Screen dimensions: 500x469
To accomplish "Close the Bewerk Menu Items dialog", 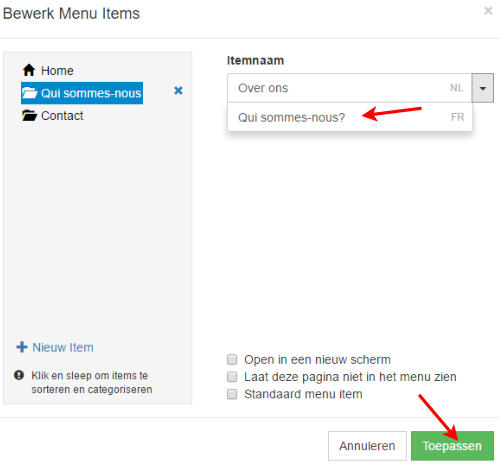I will 488,11.
